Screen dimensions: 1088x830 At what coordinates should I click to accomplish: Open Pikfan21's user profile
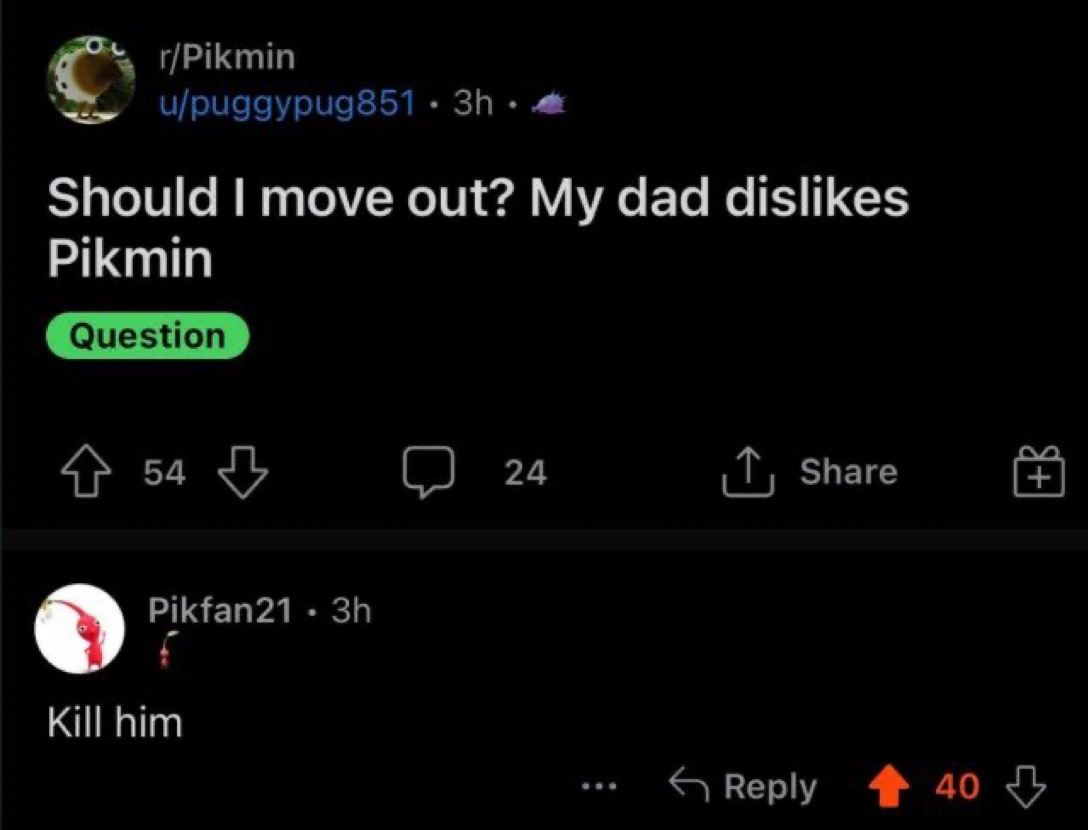click(x=220, y=609)
